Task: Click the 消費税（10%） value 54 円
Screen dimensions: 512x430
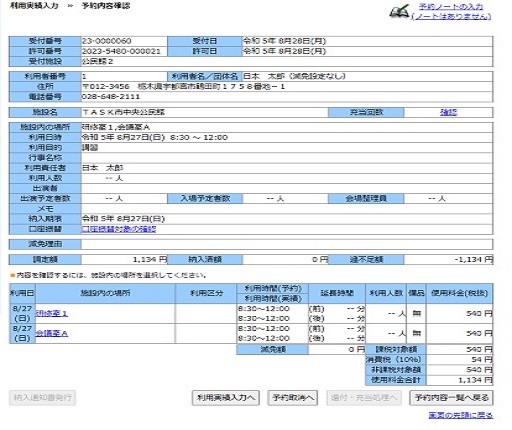Action: [x=482, y=360]
